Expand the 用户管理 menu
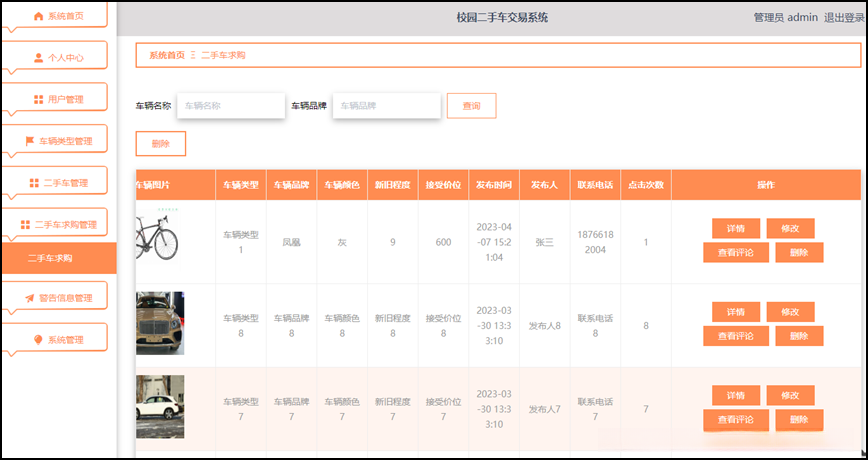This screenshot has height=460, width=868. coord(54,99)
